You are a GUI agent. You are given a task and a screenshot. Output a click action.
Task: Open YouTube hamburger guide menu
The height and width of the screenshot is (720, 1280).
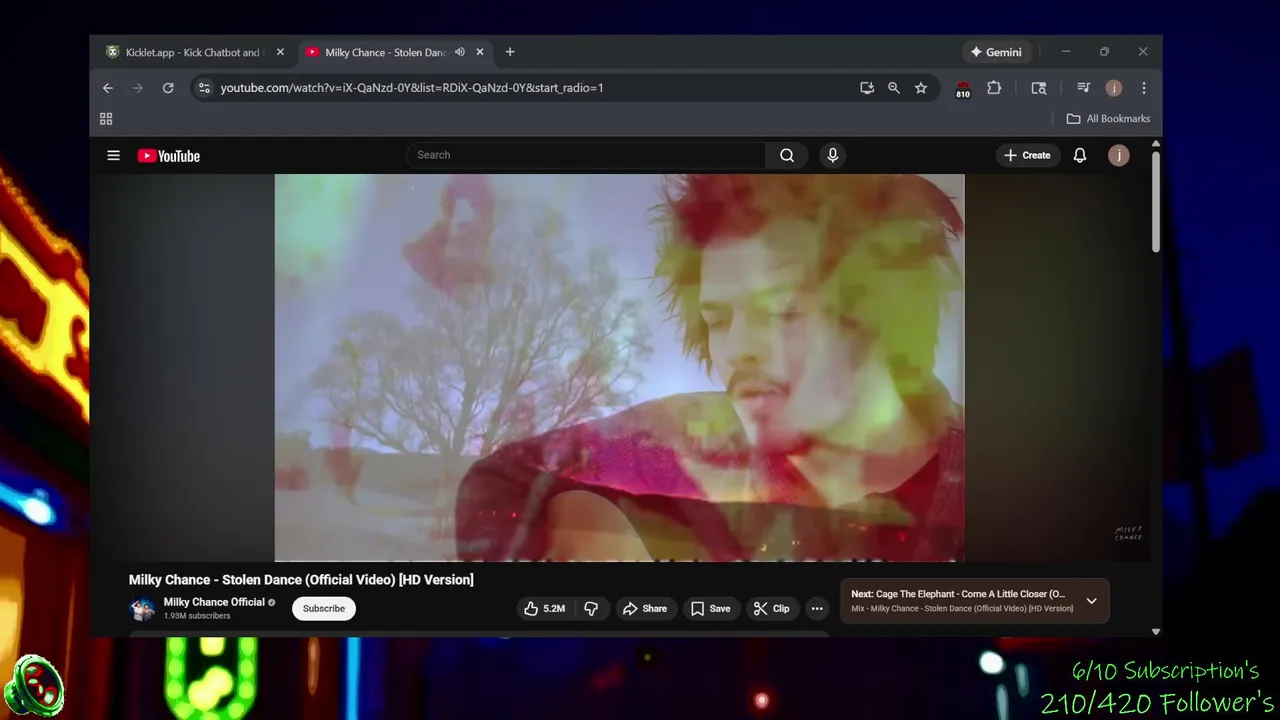click(113, 155)
